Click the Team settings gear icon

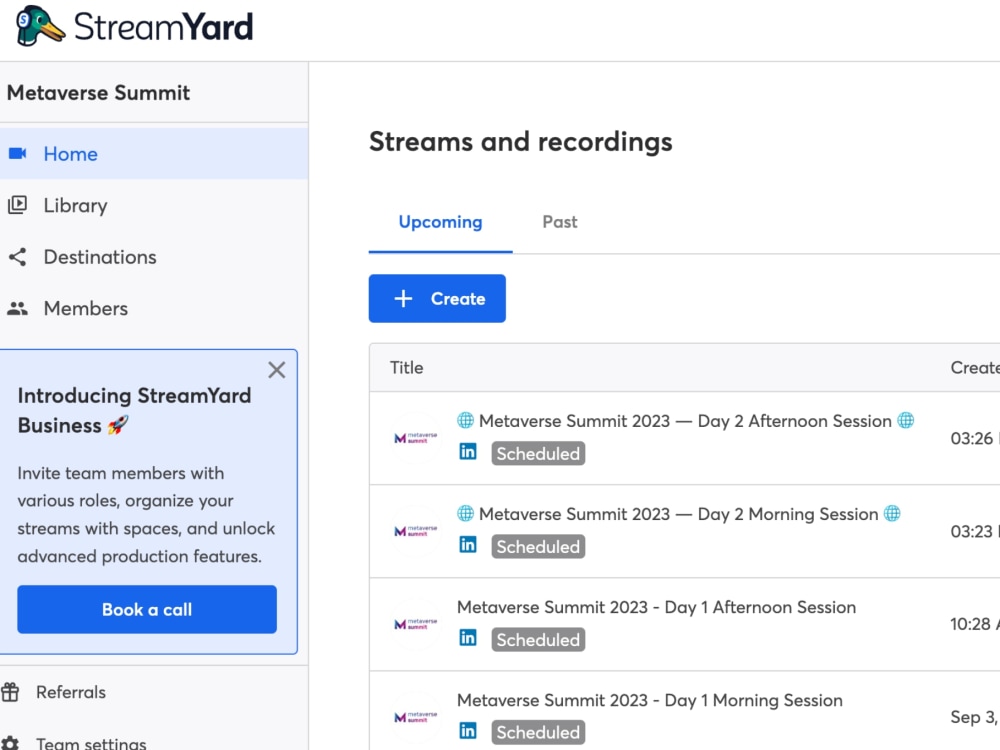coord(10,743)
